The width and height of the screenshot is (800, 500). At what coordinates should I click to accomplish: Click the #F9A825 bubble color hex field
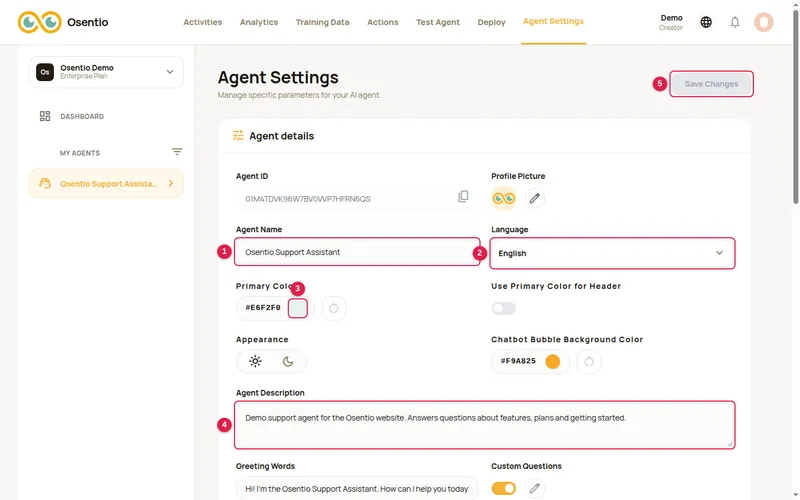518,361
